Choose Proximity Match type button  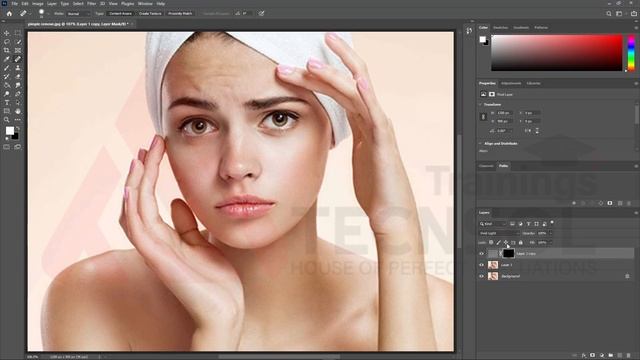coord(180,13)
